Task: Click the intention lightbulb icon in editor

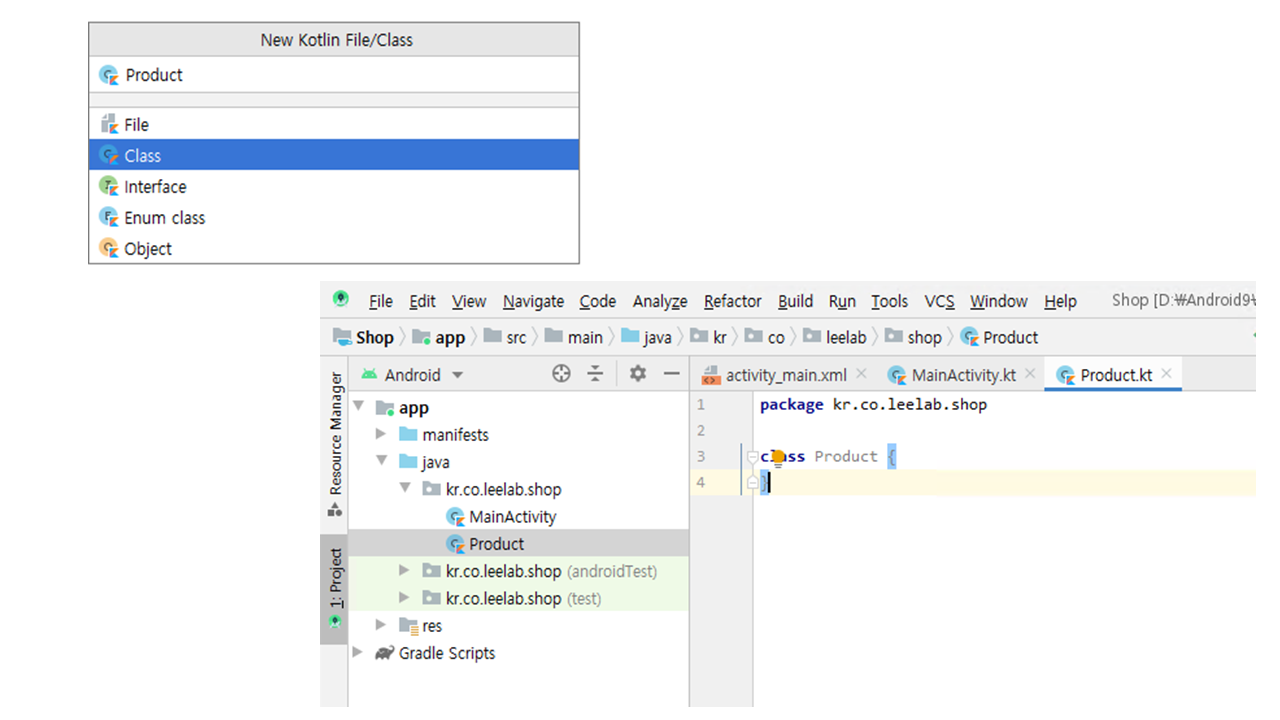Action: [x=777, y=458]
